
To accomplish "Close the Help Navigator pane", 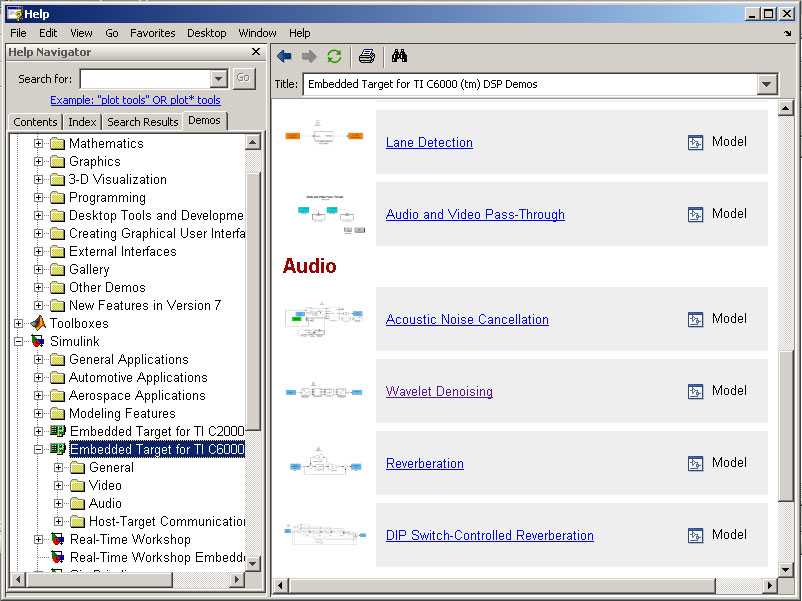I will [256, 52].
